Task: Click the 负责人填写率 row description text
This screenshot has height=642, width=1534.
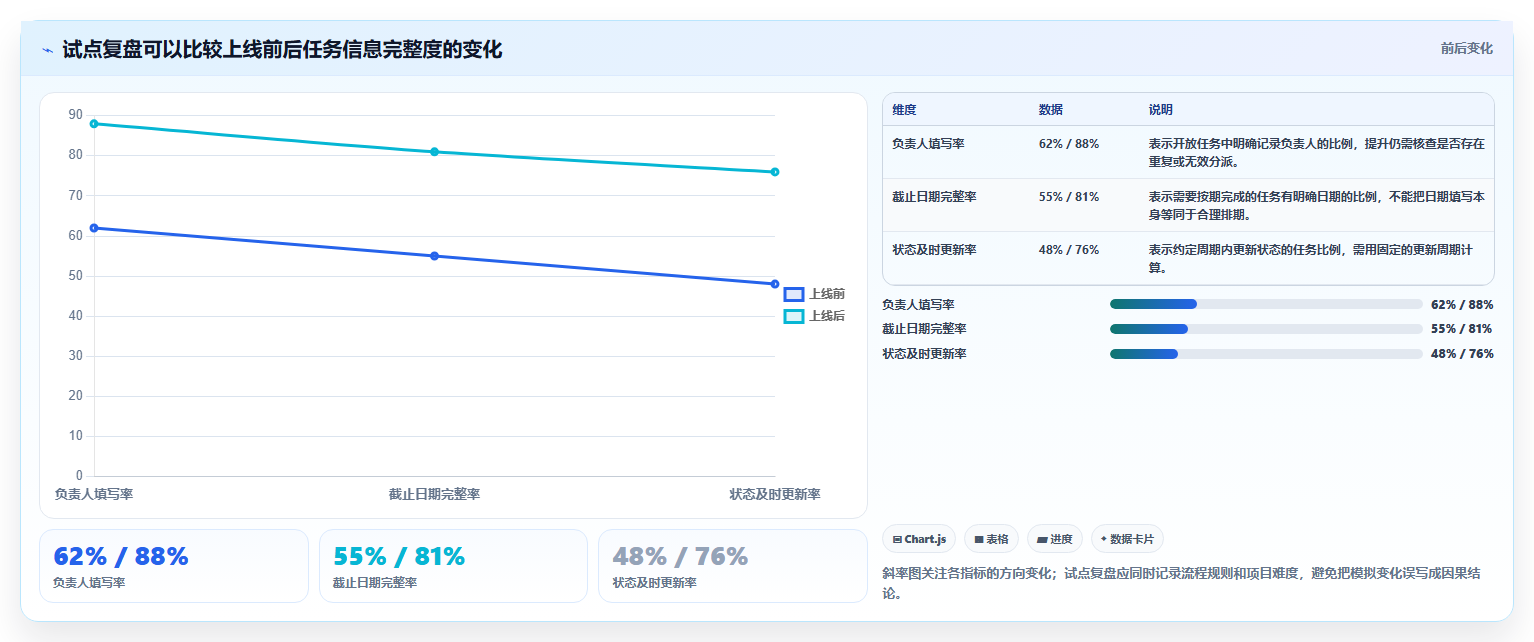Action: click(1316, 152)
